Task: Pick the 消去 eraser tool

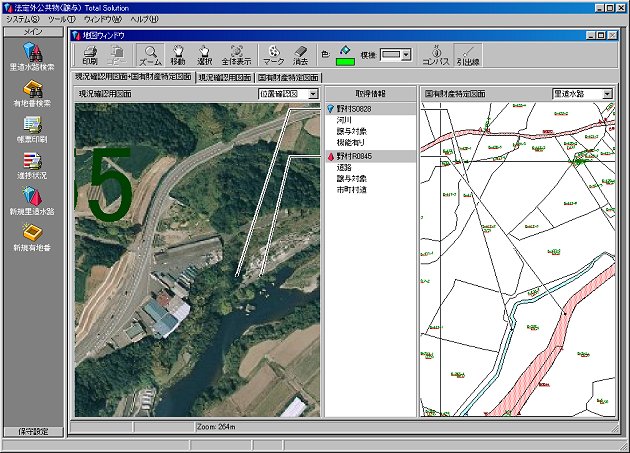Action: click(300, 55)
